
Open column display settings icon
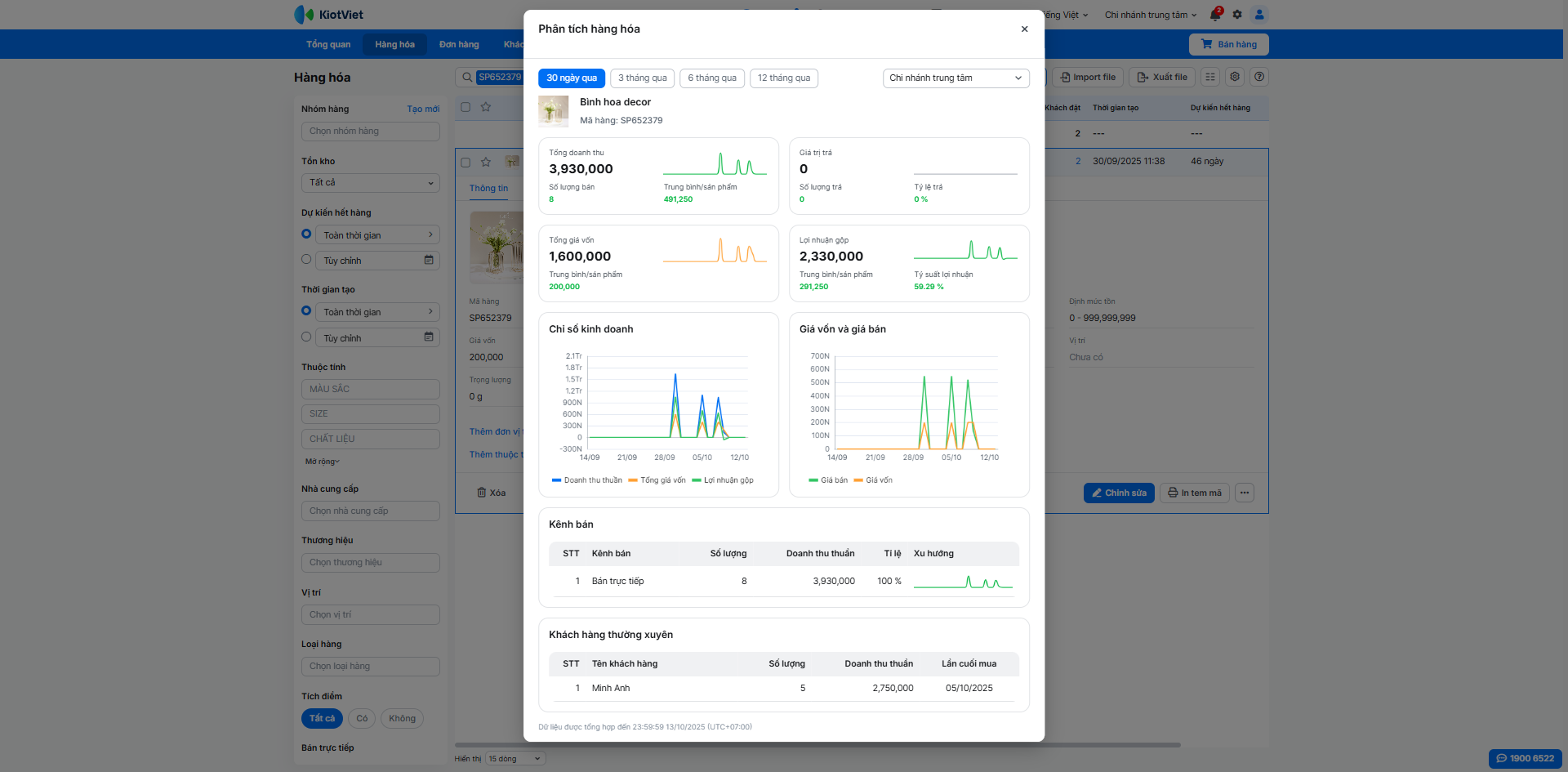[1210, 77]
